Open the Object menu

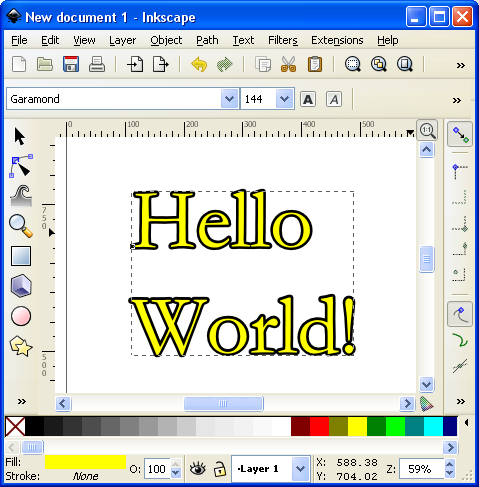(x=166, y=40)
